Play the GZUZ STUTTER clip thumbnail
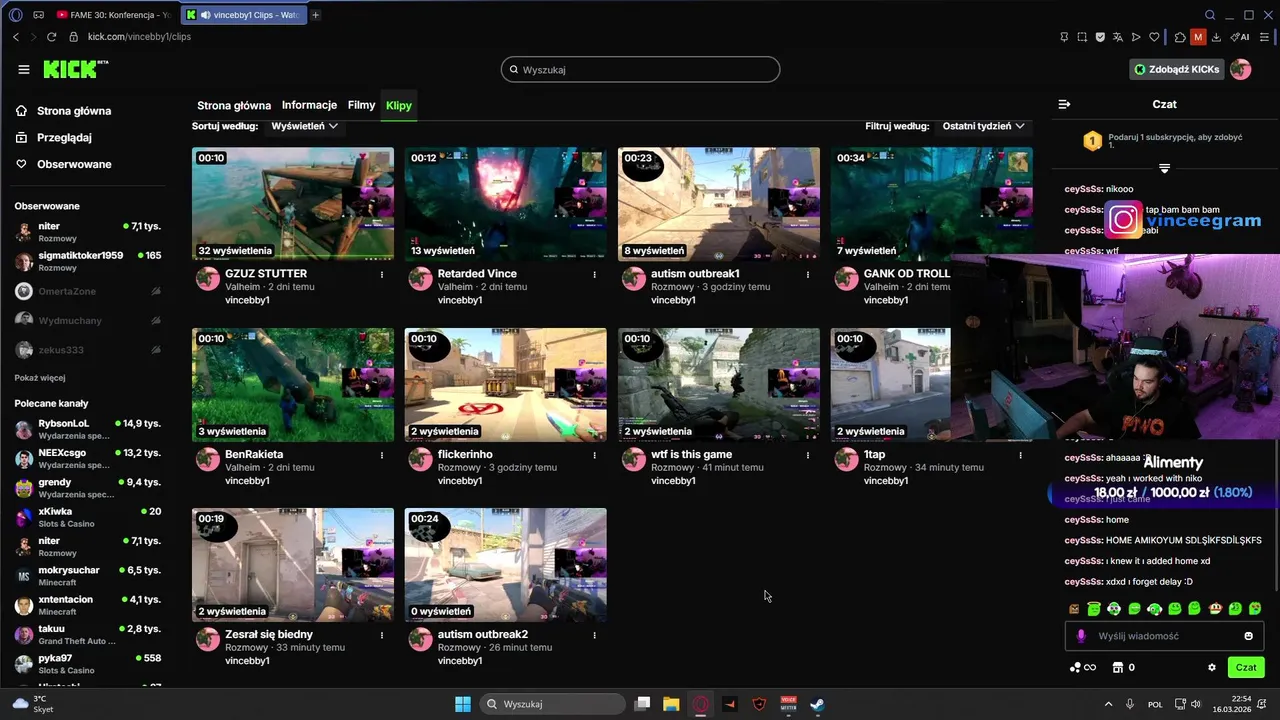Screen dimensions: 1280x720 pyautogui.click(x=293, y=204)
